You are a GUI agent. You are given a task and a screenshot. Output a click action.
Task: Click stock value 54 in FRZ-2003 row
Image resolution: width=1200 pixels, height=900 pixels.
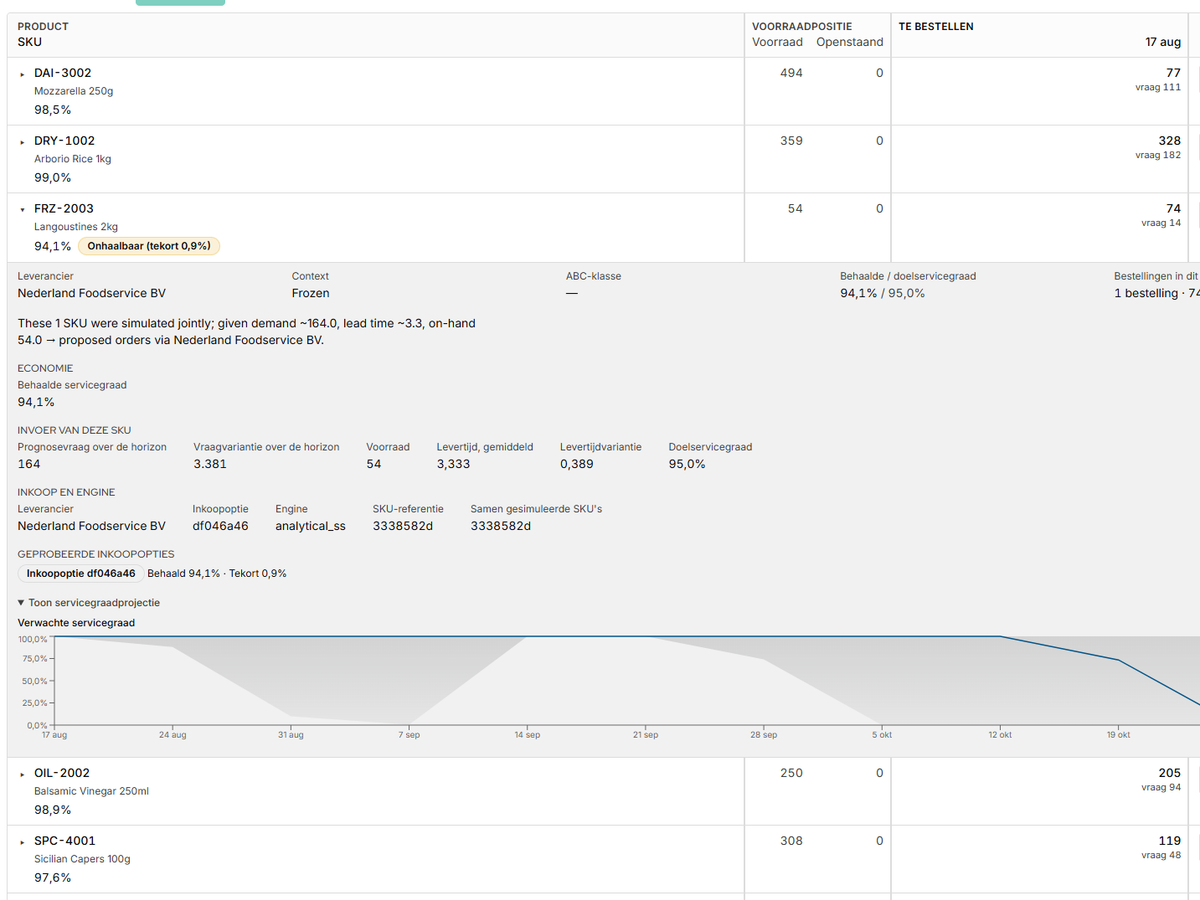click(x=795, y=209)
